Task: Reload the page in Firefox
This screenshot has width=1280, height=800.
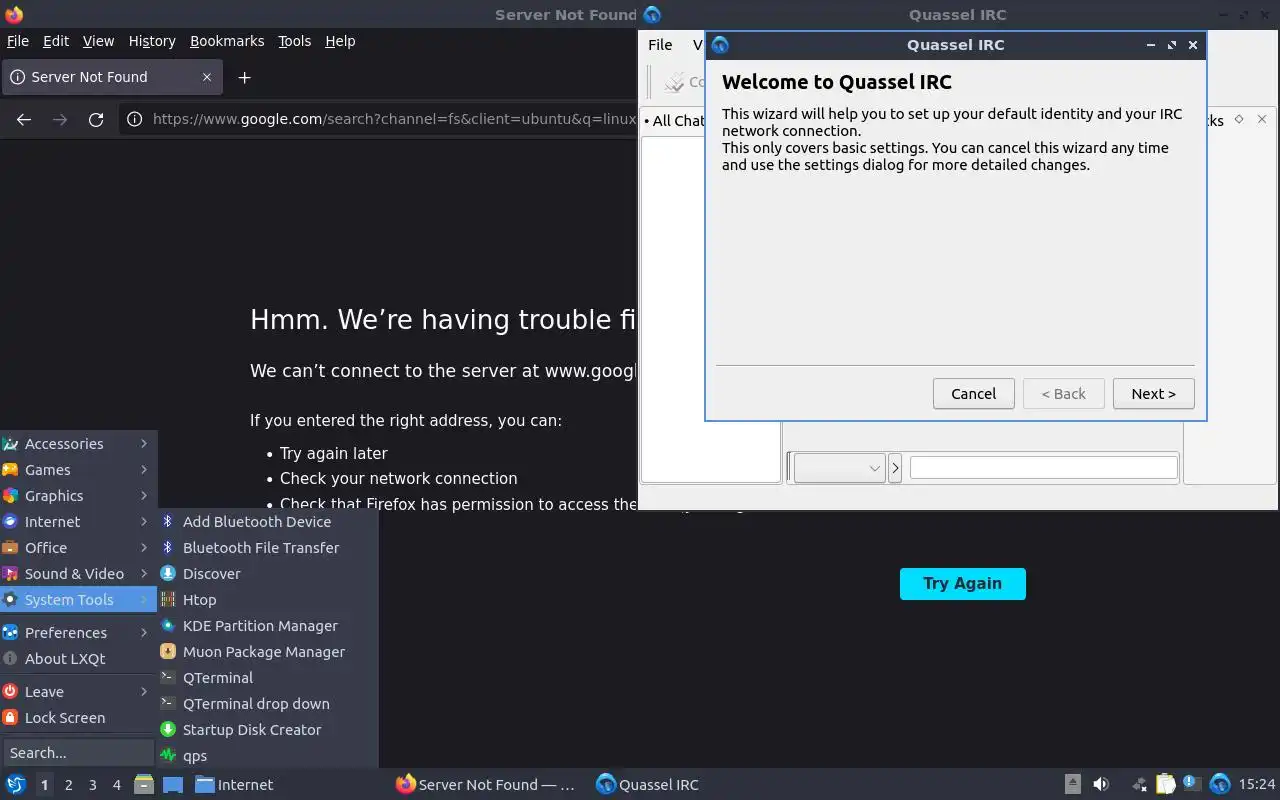Action: point(96,119)
